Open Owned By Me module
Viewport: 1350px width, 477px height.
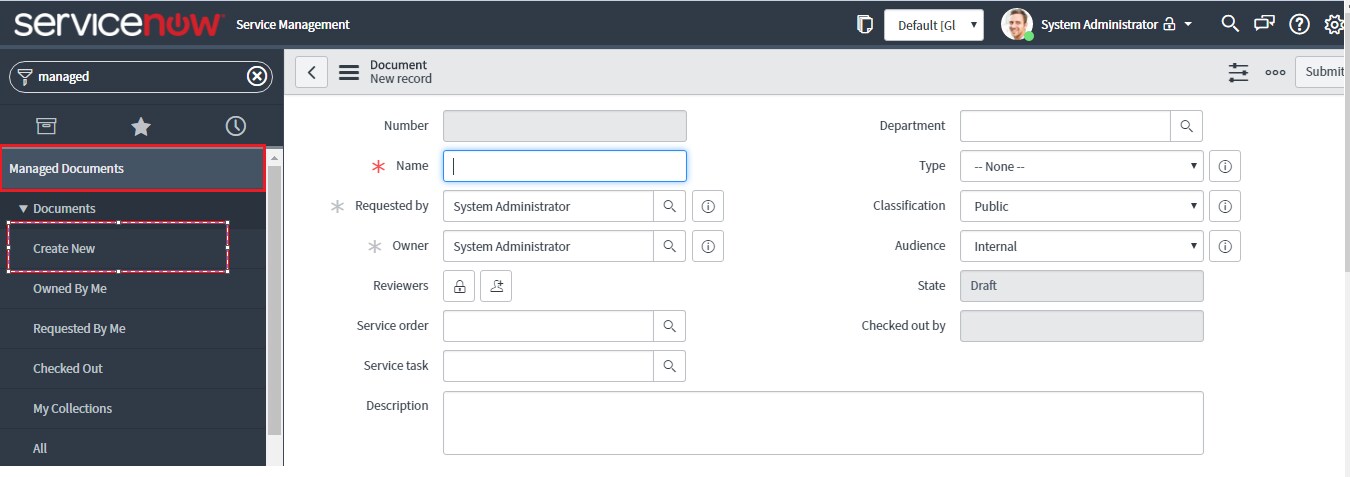pyautogui.click(x=70, y=288)
